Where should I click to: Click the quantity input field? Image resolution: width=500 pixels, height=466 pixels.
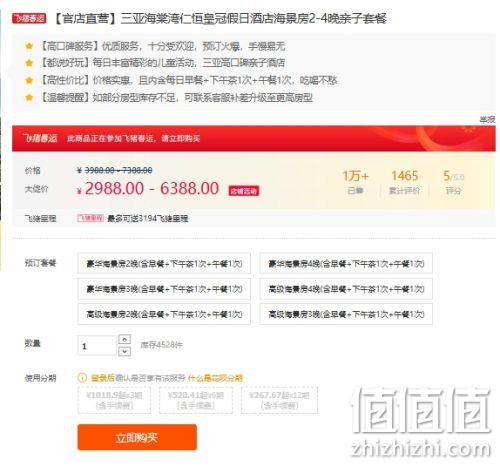97,345
